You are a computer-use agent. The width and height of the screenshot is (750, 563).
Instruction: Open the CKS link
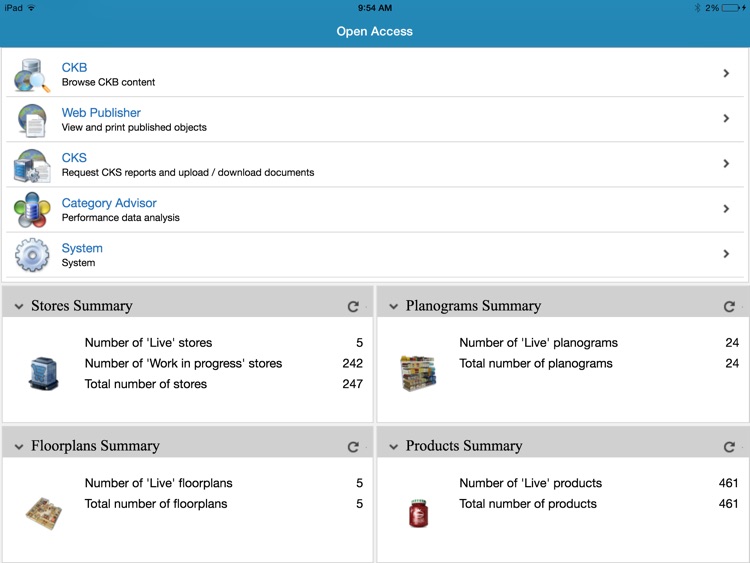[x=74, y=157]
